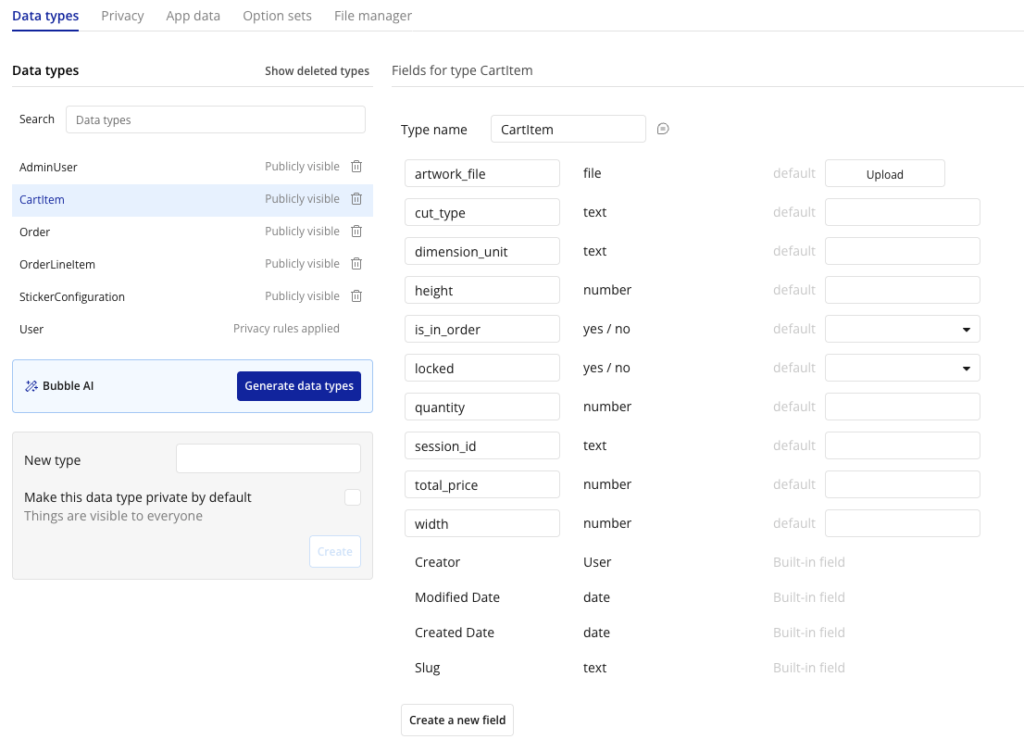Open the Option sets tab

277,16
